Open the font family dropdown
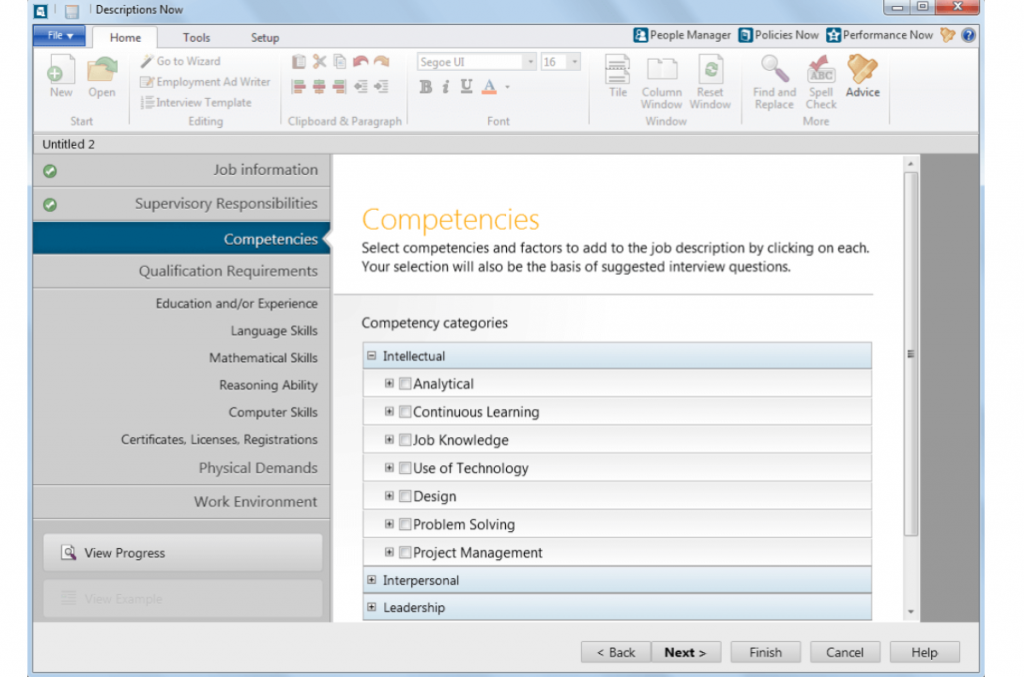1024x677 pixels. coord(531,61)
